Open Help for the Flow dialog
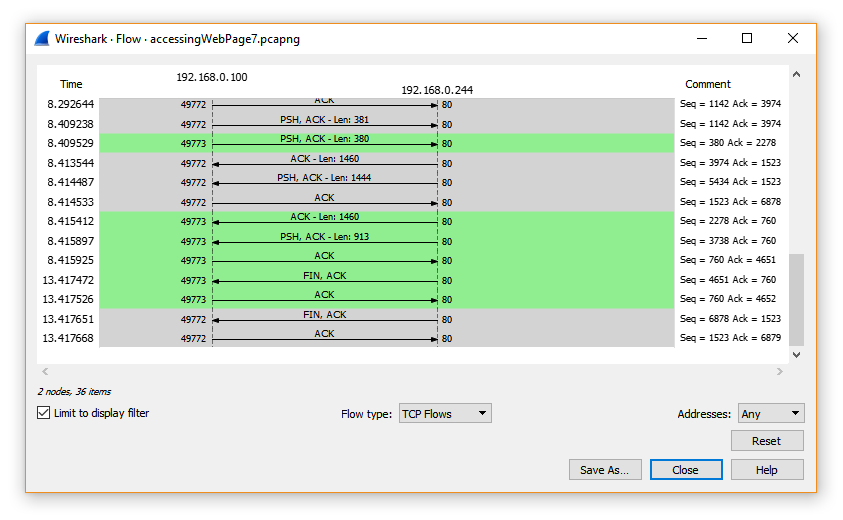Image resolution: width=843 pixels, height=520 pixels. pos(767,470)
